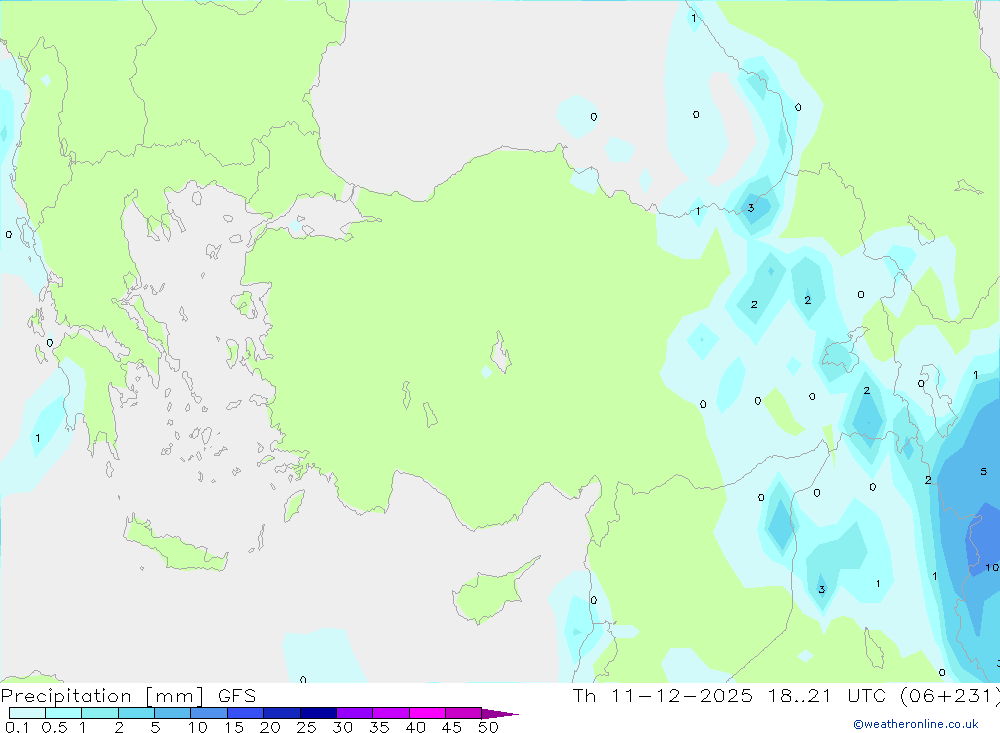Click the legend label "40"
Image resolution: width=1000 pixels, height=733 pixels.
tap(415, 727)
